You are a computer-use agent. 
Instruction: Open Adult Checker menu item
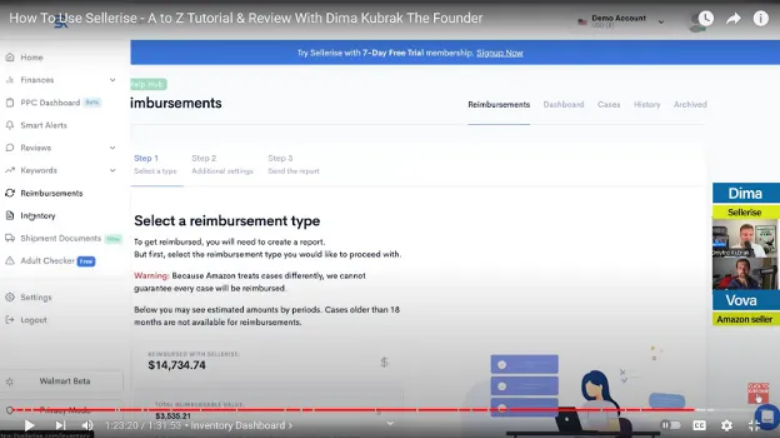pyautogui.click(x=47, y=261)
